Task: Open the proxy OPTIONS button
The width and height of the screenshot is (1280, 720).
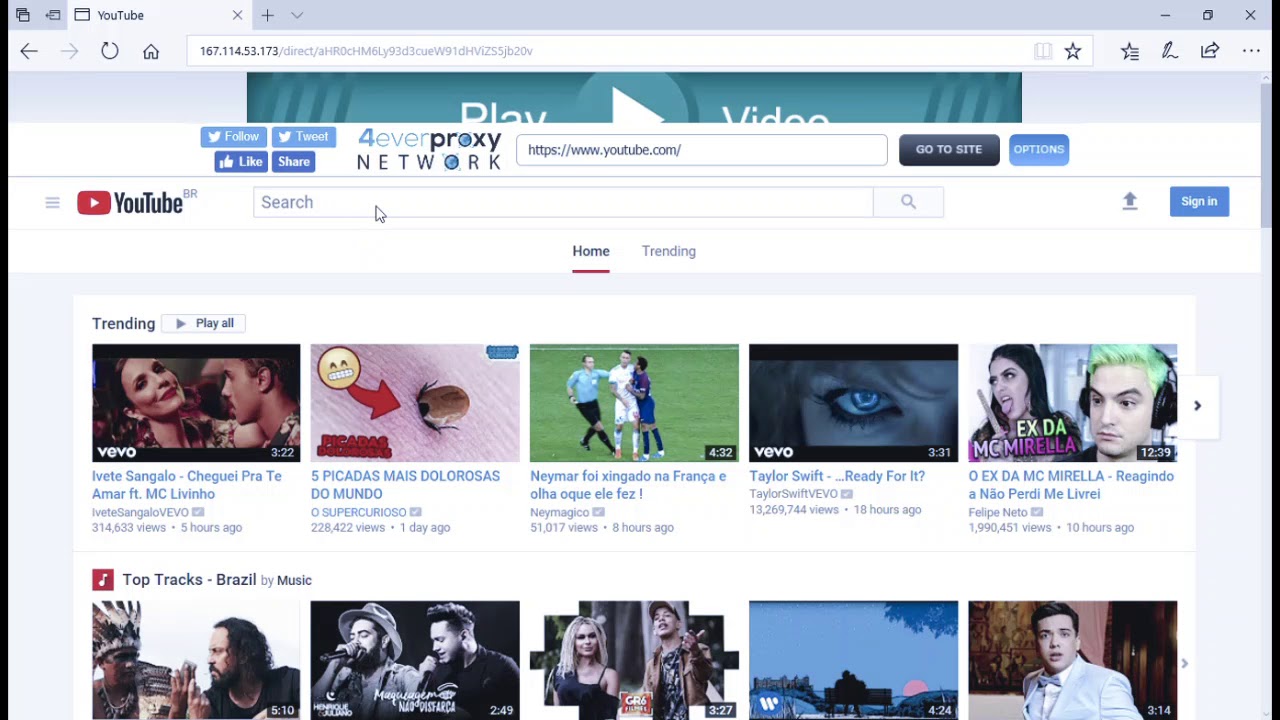Action: (1039, 150)
